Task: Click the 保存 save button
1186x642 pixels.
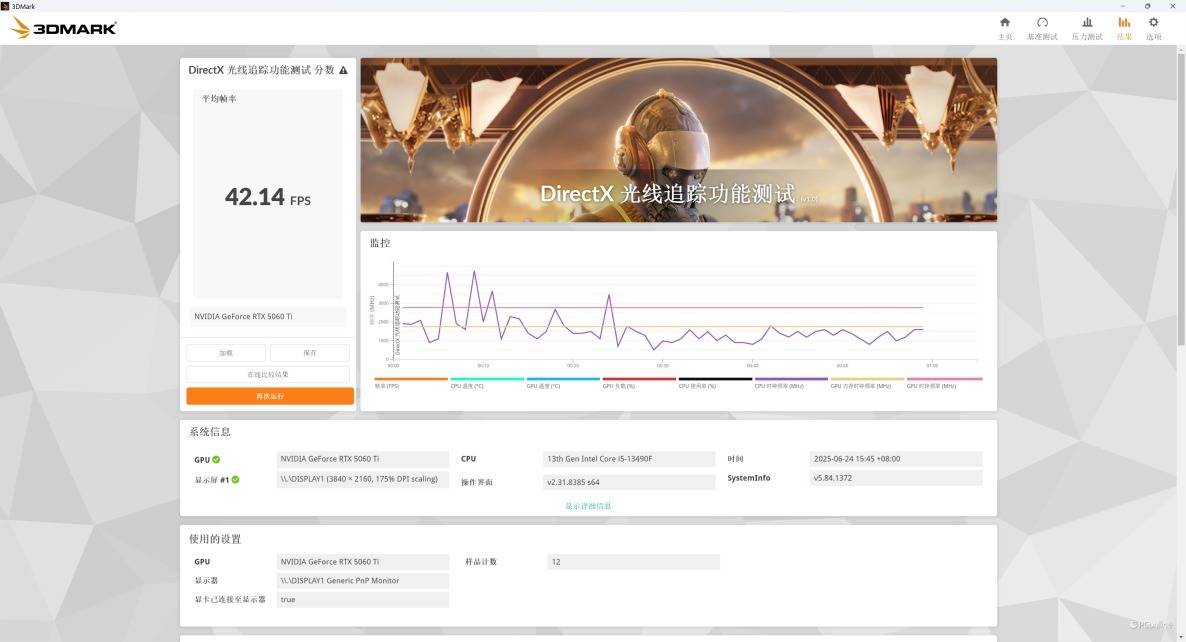Action: tap(309, 353)
